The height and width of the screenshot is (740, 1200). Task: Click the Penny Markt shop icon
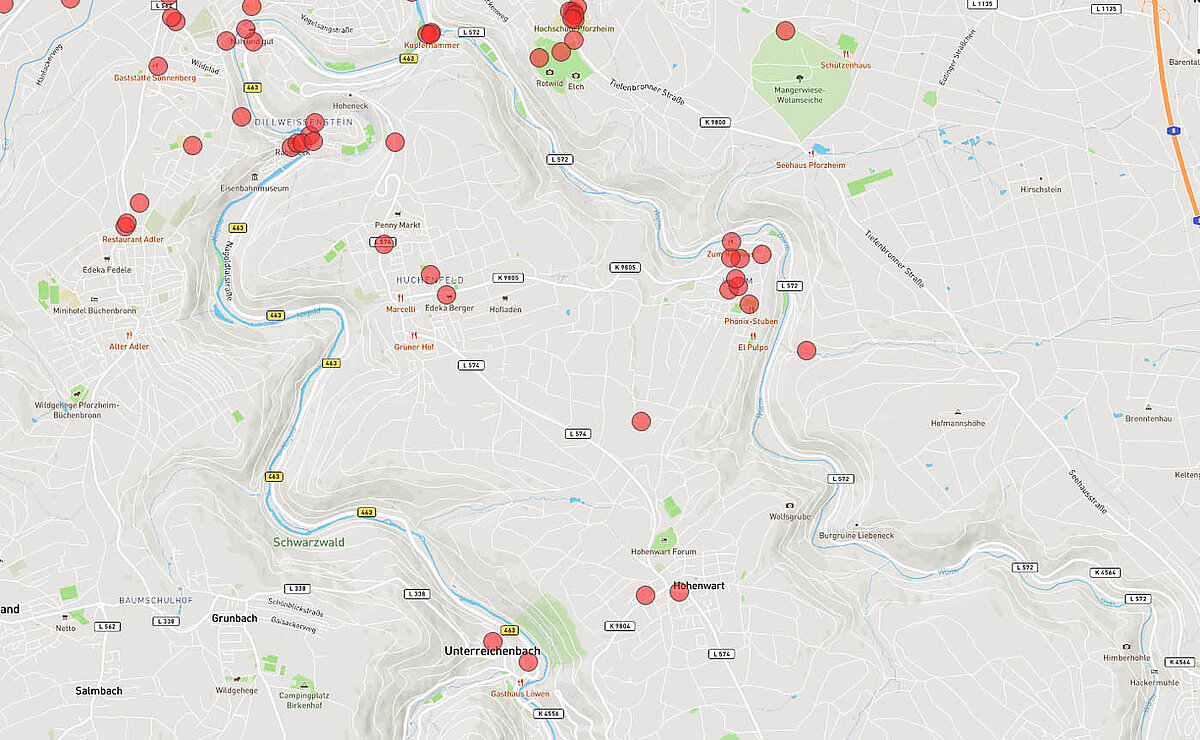pyautogui.click(x=397, y=214)
